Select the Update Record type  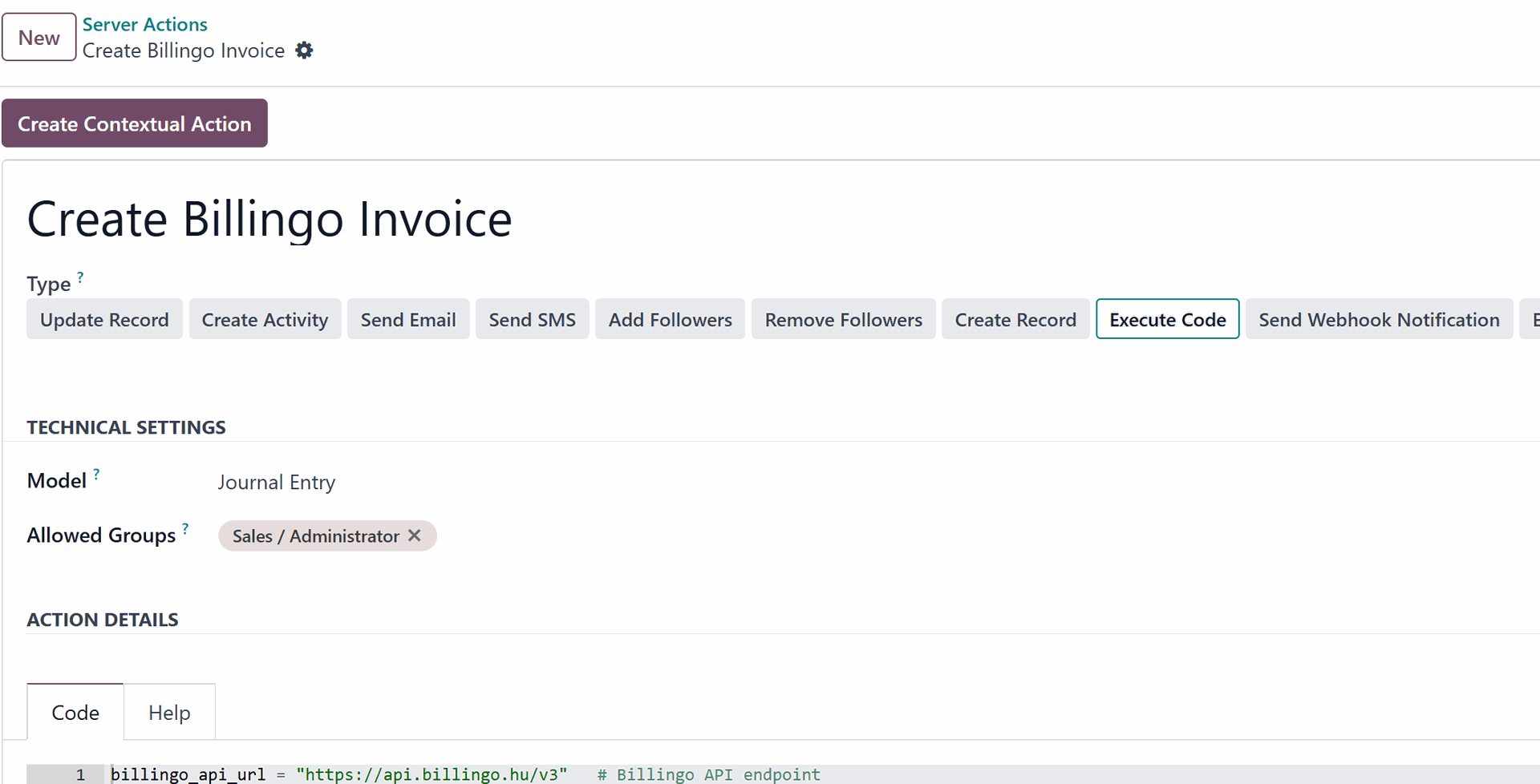tap(104, 319)
